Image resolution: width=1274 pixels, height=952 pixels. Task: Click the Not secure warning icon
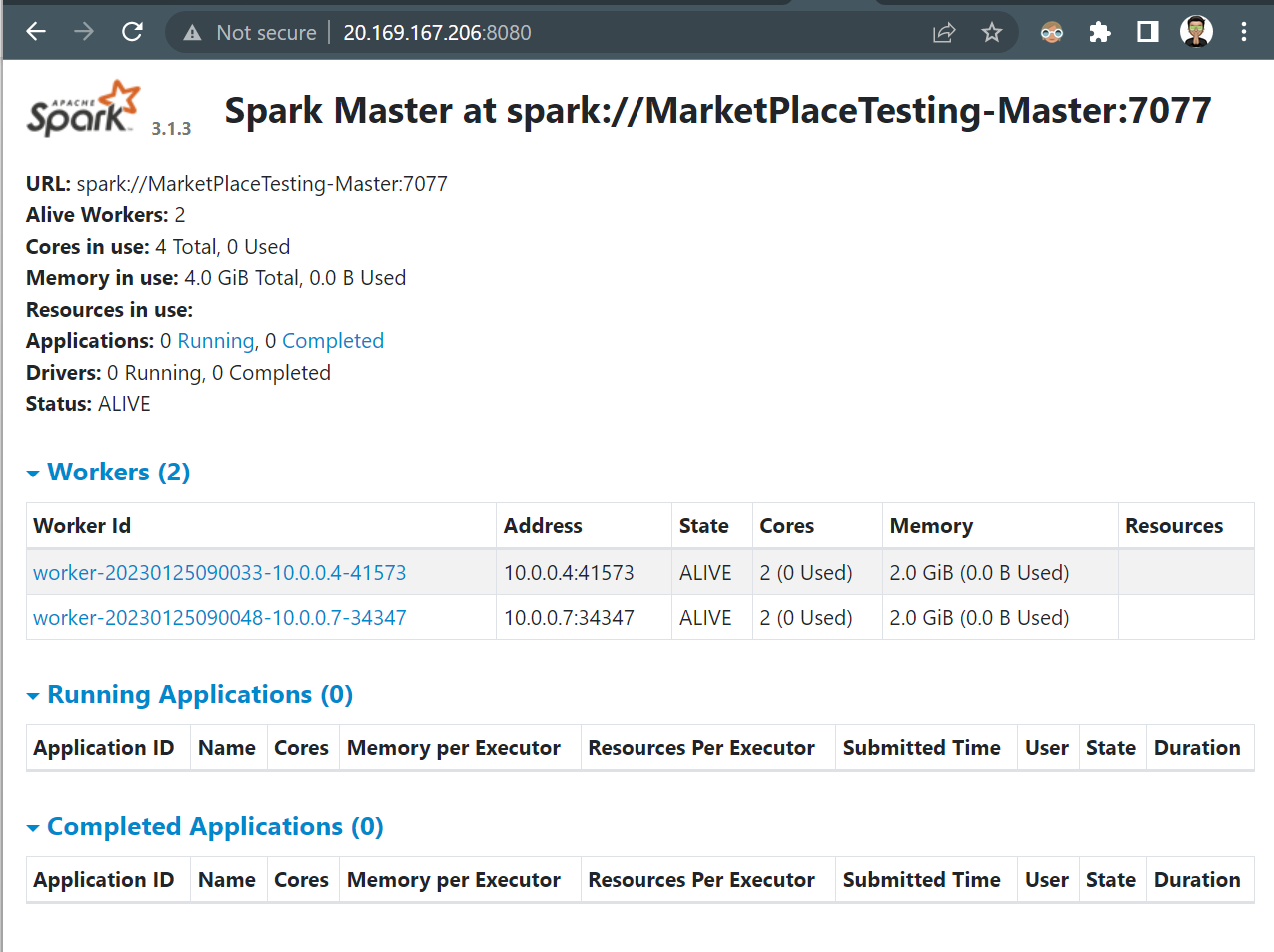pos(193,33)
